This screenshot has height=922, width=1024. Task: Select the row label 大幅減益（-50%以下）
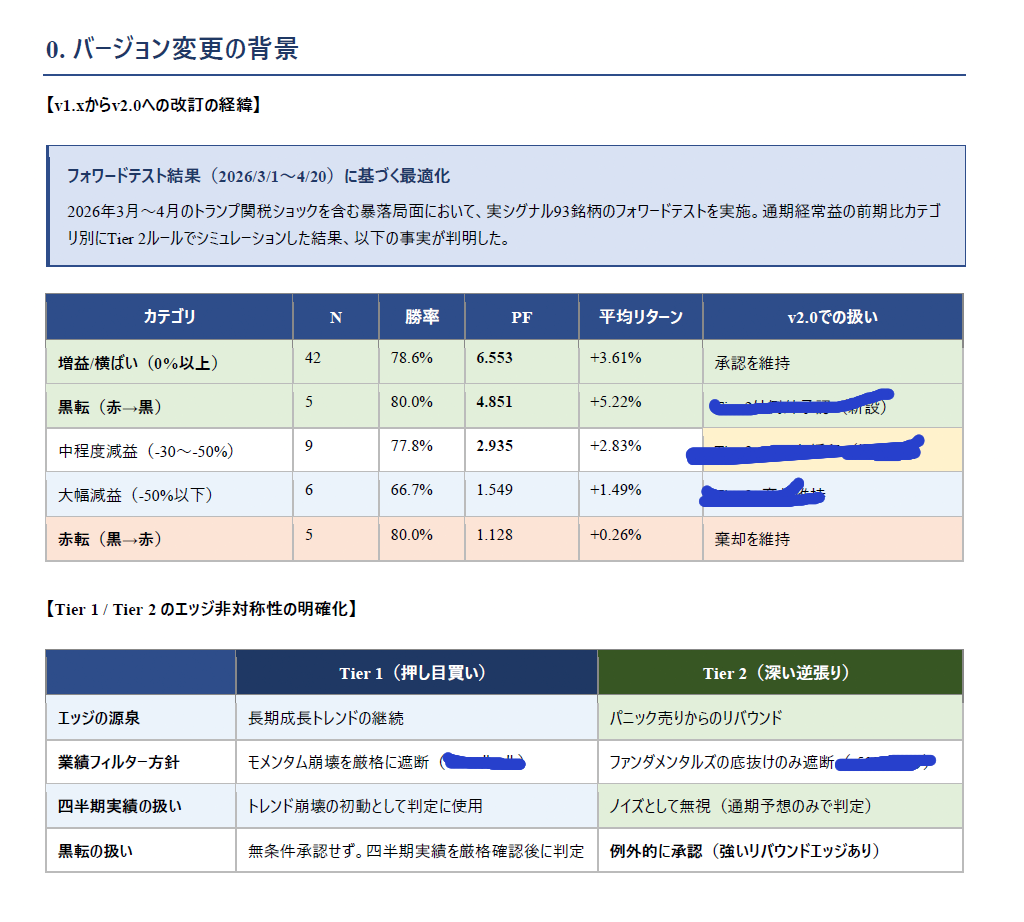click(135, 495)
